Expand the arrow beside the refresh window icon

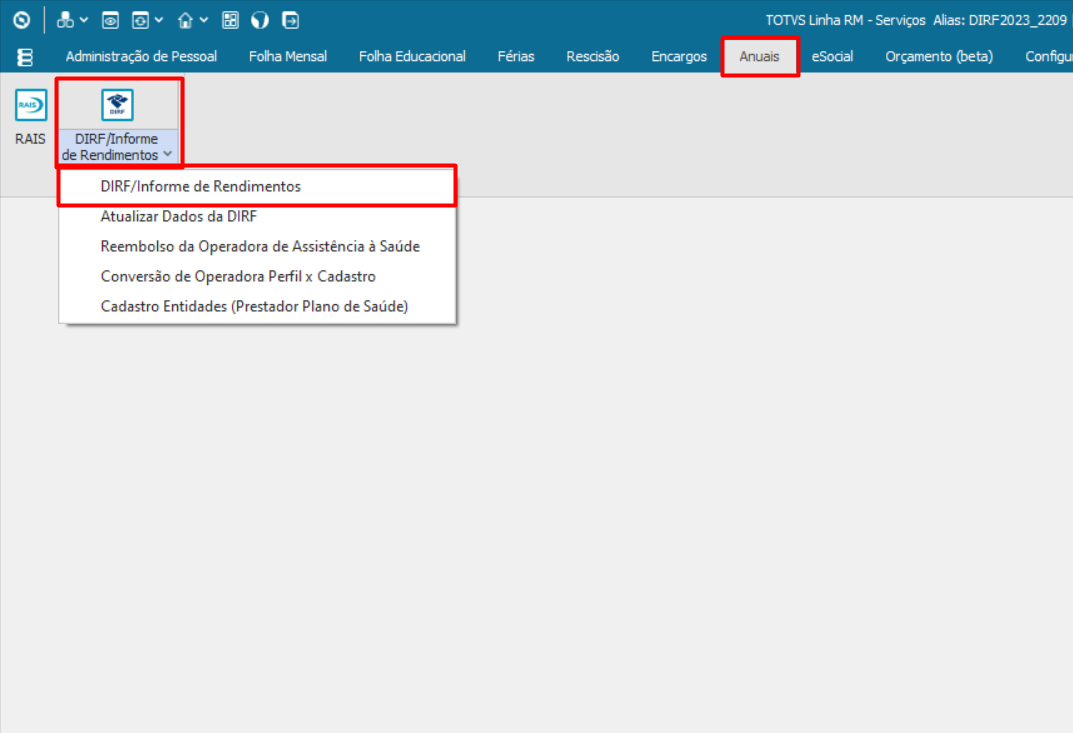tap(159, 21)
